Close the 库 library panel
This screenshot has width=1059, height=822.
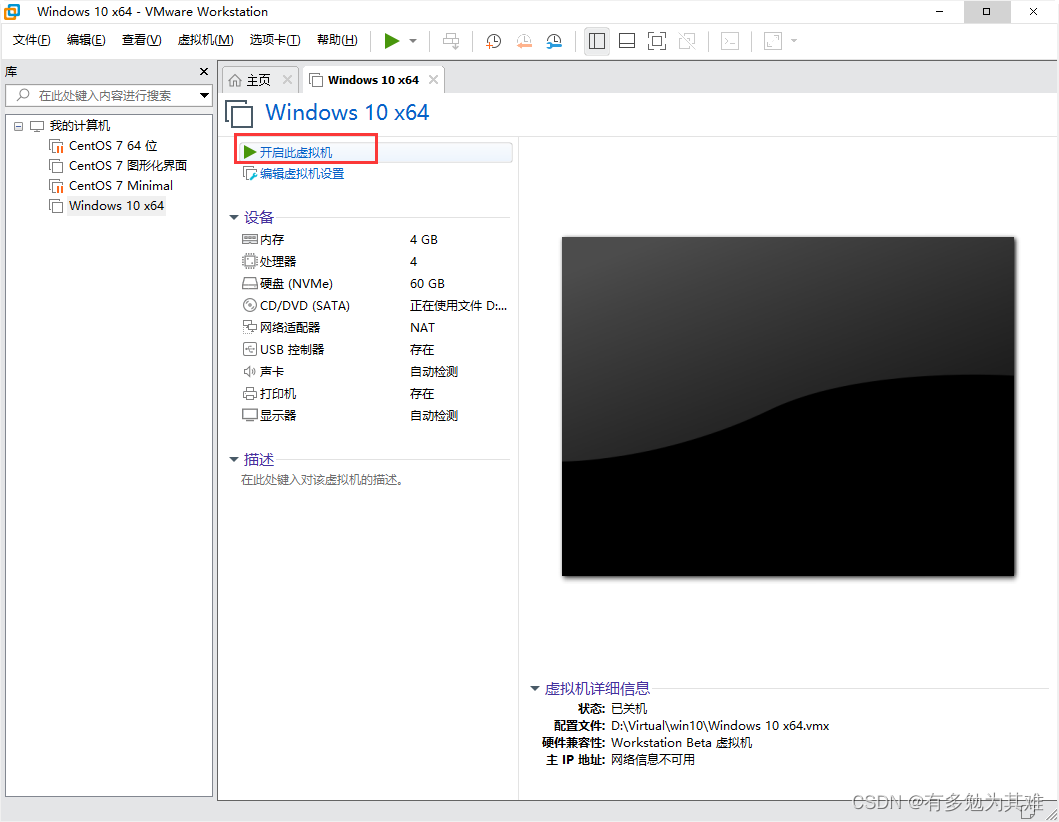[x=204, y=72]
